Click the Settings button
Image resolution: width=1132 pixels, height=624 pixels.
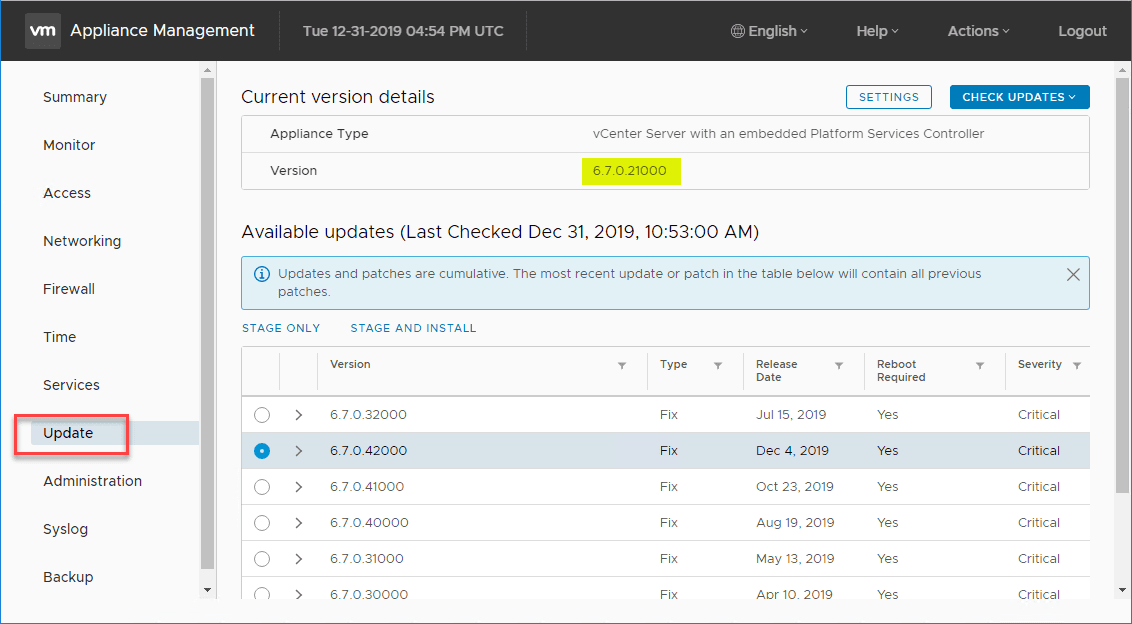click(889, 97)
